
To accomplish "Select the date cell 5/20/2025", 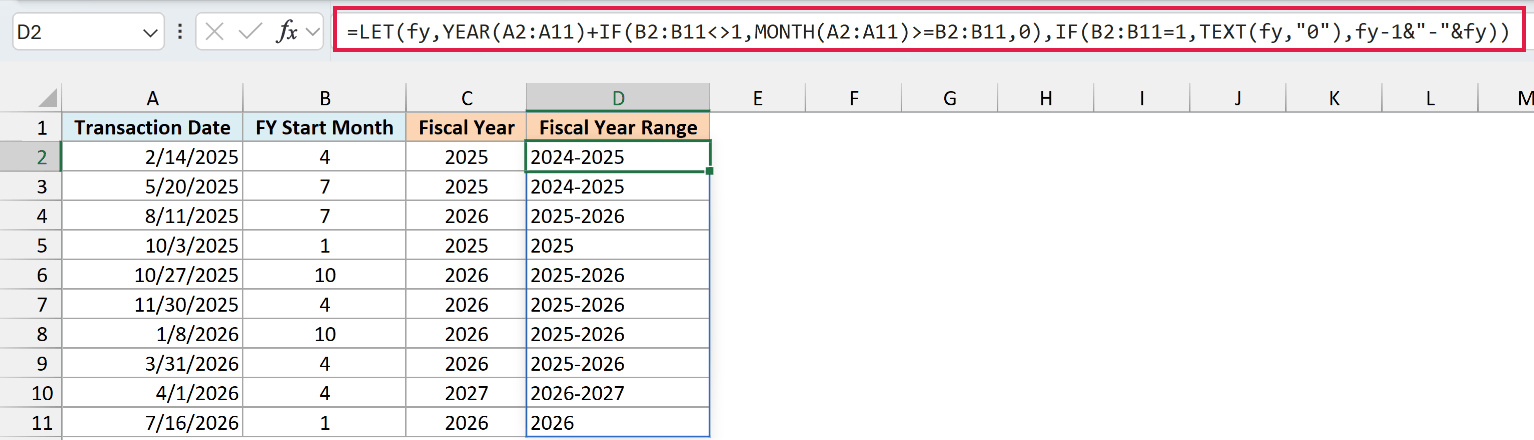I will [x=152, y=186].
